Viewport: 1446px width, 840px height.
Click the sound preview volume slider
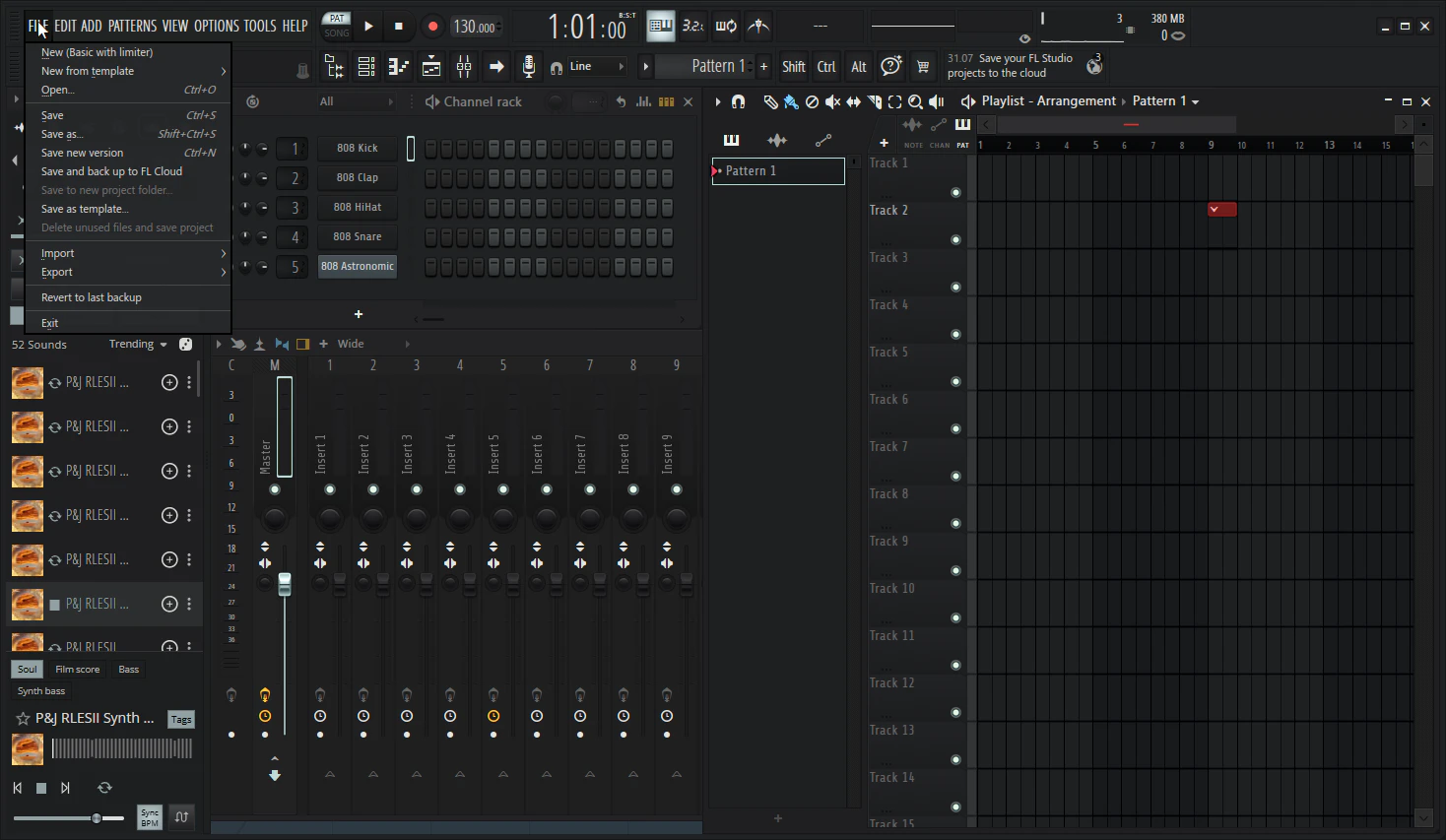point(69,818)
